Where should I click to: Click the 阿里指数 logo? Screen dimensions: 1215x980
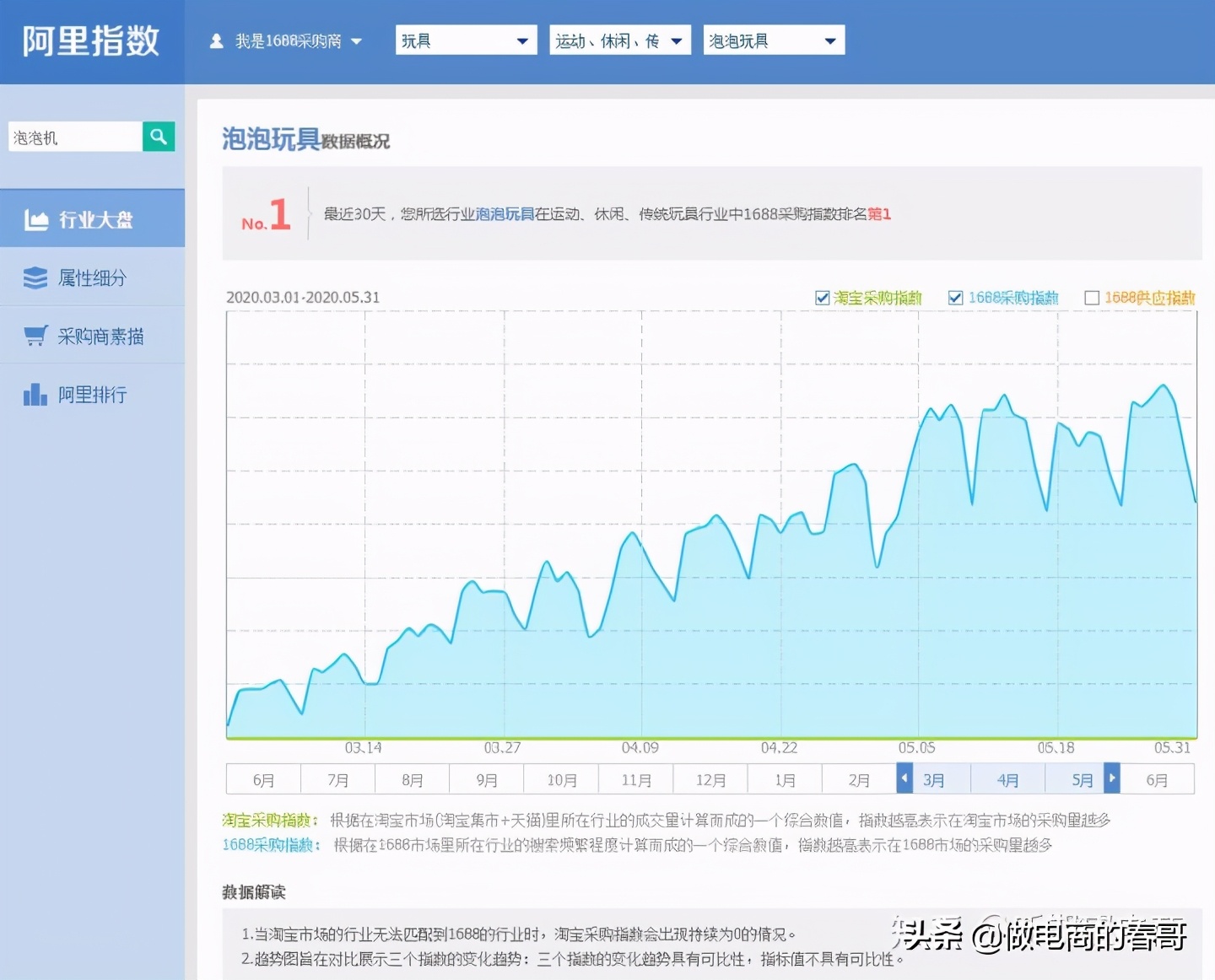point(91,40)
